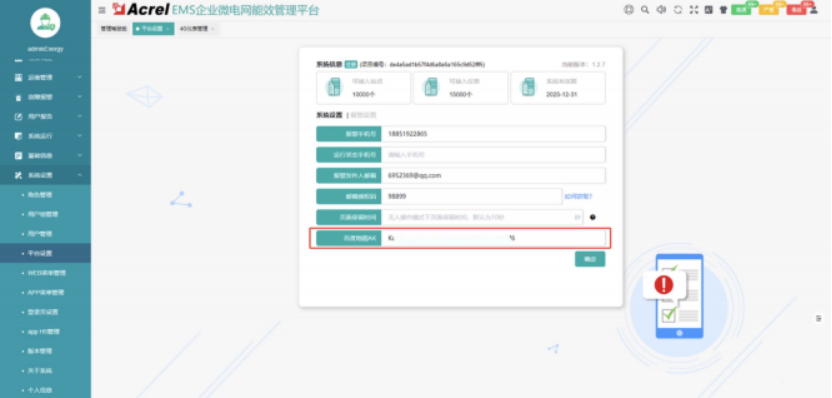Click the green 确定 confirm button
Viewport: 832px width, 398px height.
[x=590, y=259]
